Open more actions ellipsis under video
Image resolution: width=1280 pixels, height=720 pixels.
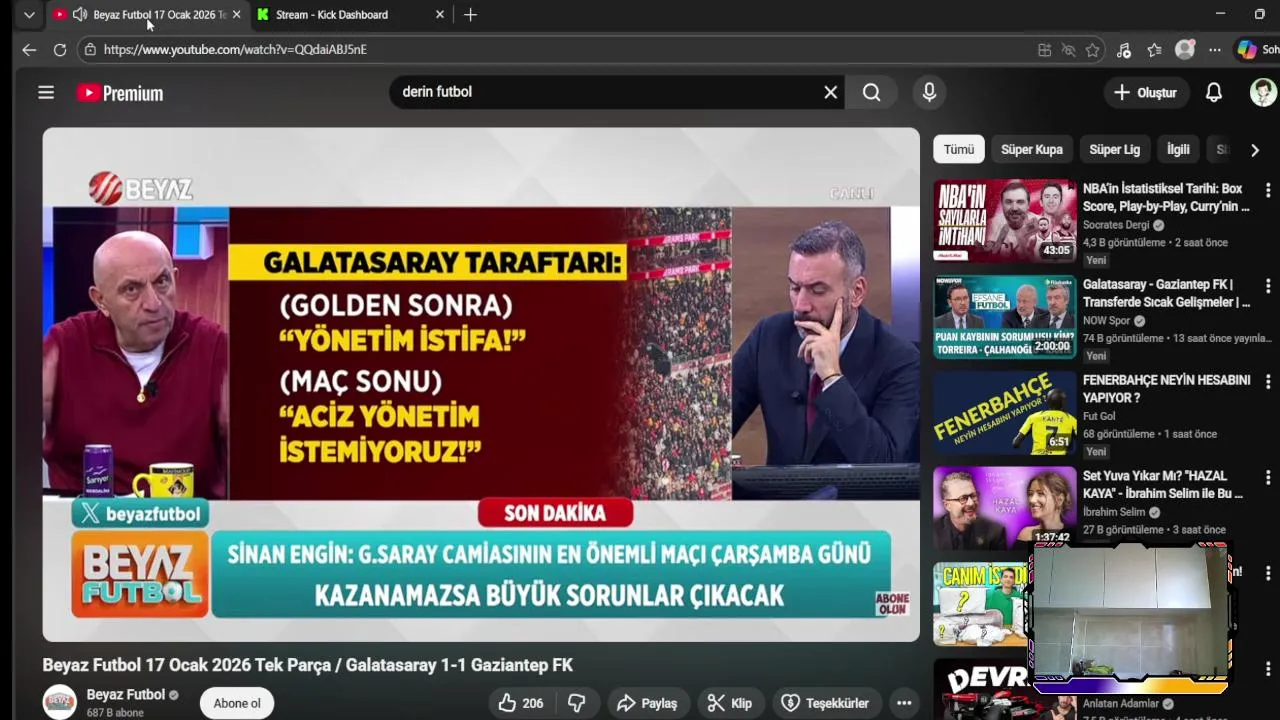(x=904, y=703)
